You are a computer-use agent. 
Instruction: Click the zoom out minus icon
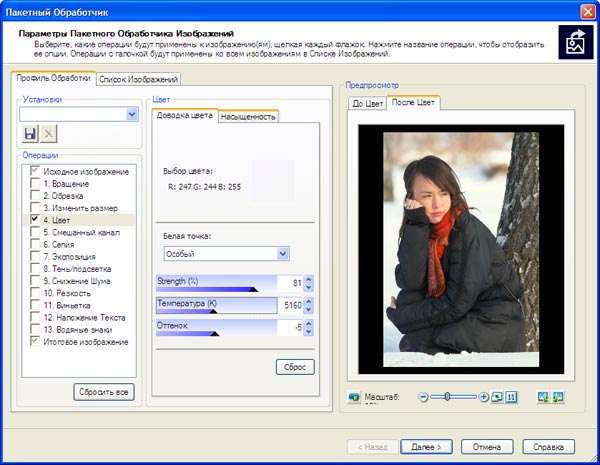(423, 397)
